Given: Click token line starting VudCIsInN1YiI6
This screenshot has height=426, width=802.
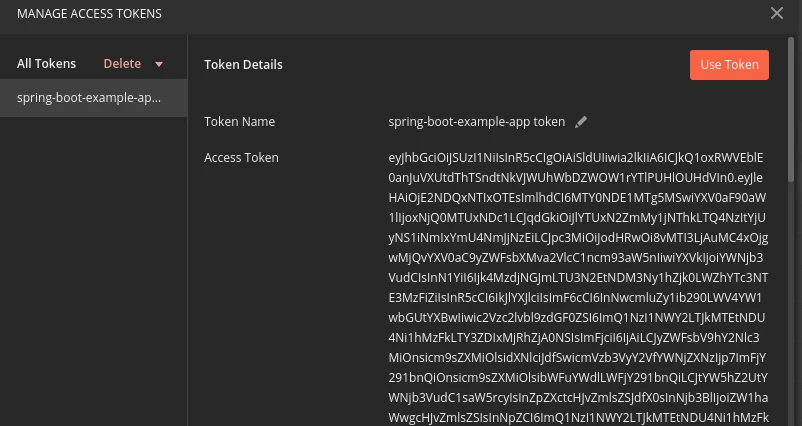Looking at the screenshot, I should coord(578,277).
